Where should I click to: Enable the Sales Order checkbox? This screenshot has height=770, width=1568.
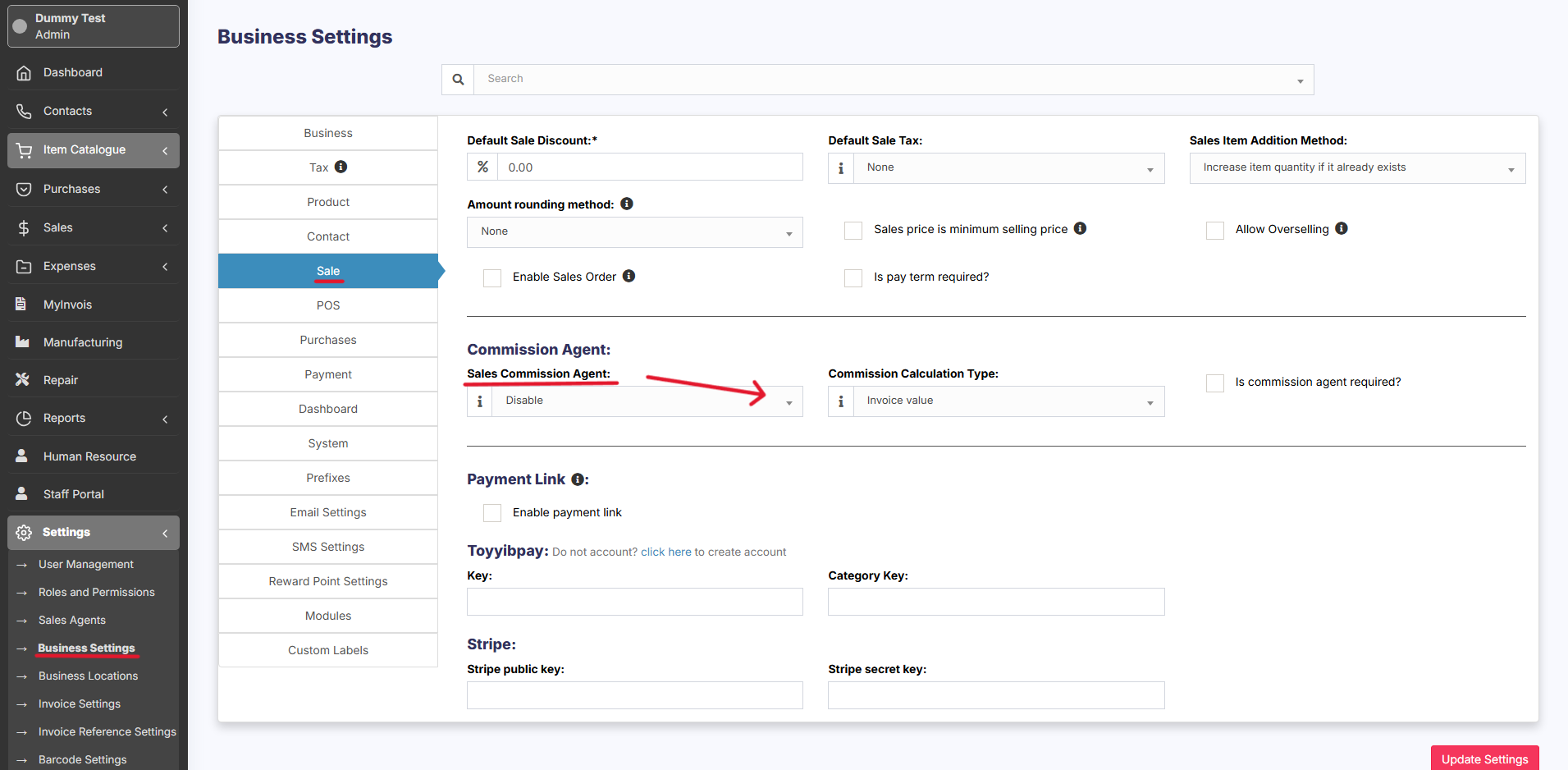(x=492, y=278)
